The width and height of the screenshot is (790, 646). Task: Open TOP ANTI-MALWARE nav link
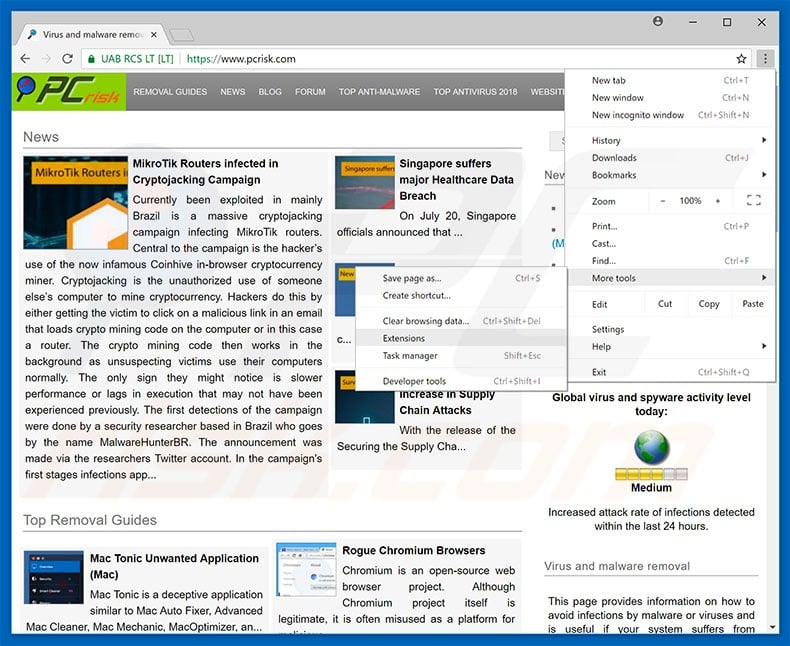coord(379,92)
